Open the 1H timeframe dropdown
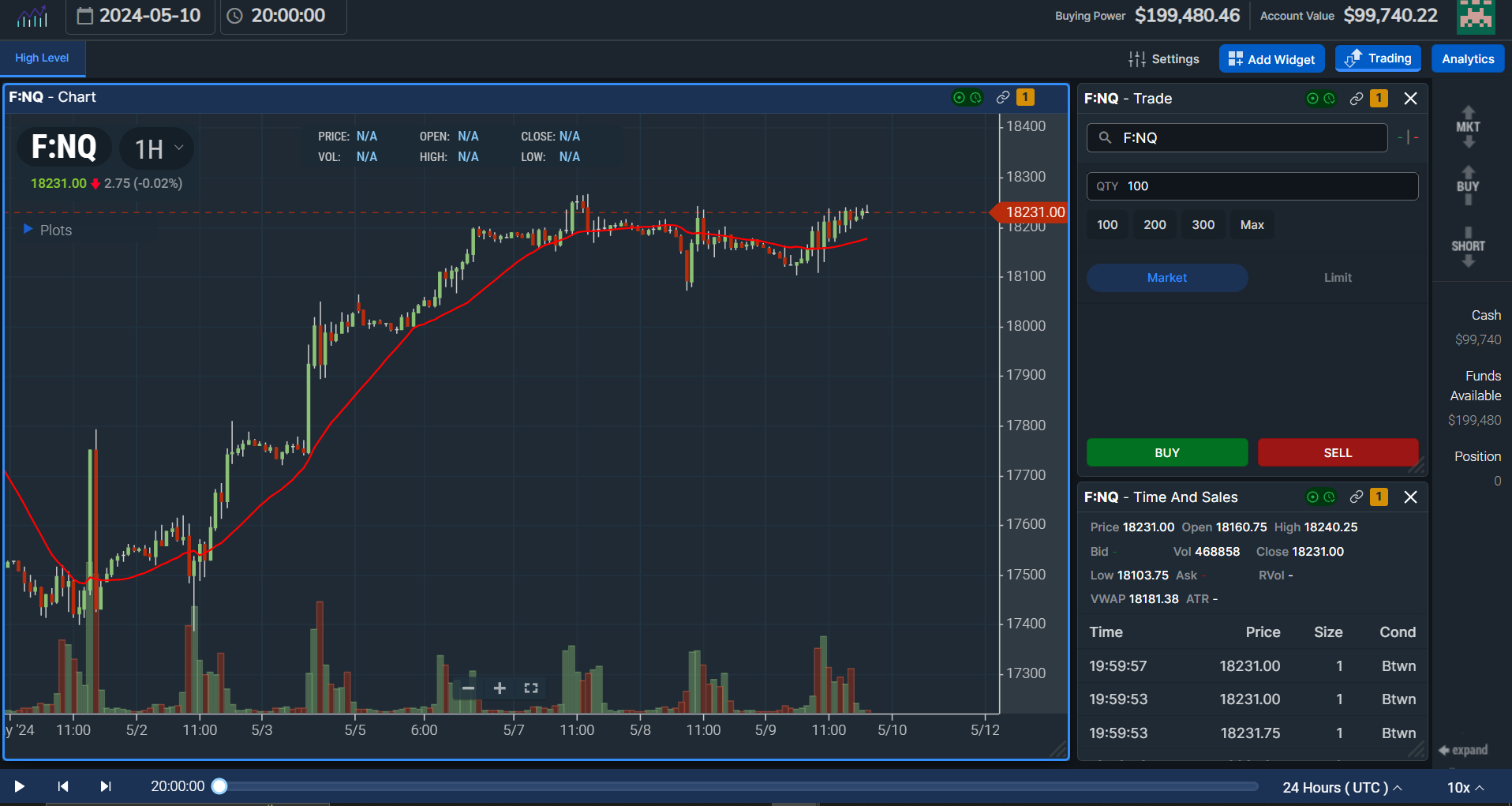Image resolution: width=1512 pixels, height=806 pixels. coord(155,148)
